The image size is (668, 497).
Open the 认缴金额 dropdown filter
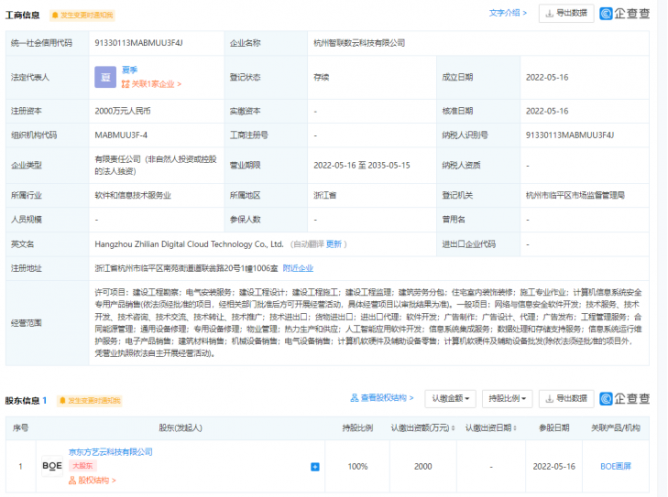point(450,399)
